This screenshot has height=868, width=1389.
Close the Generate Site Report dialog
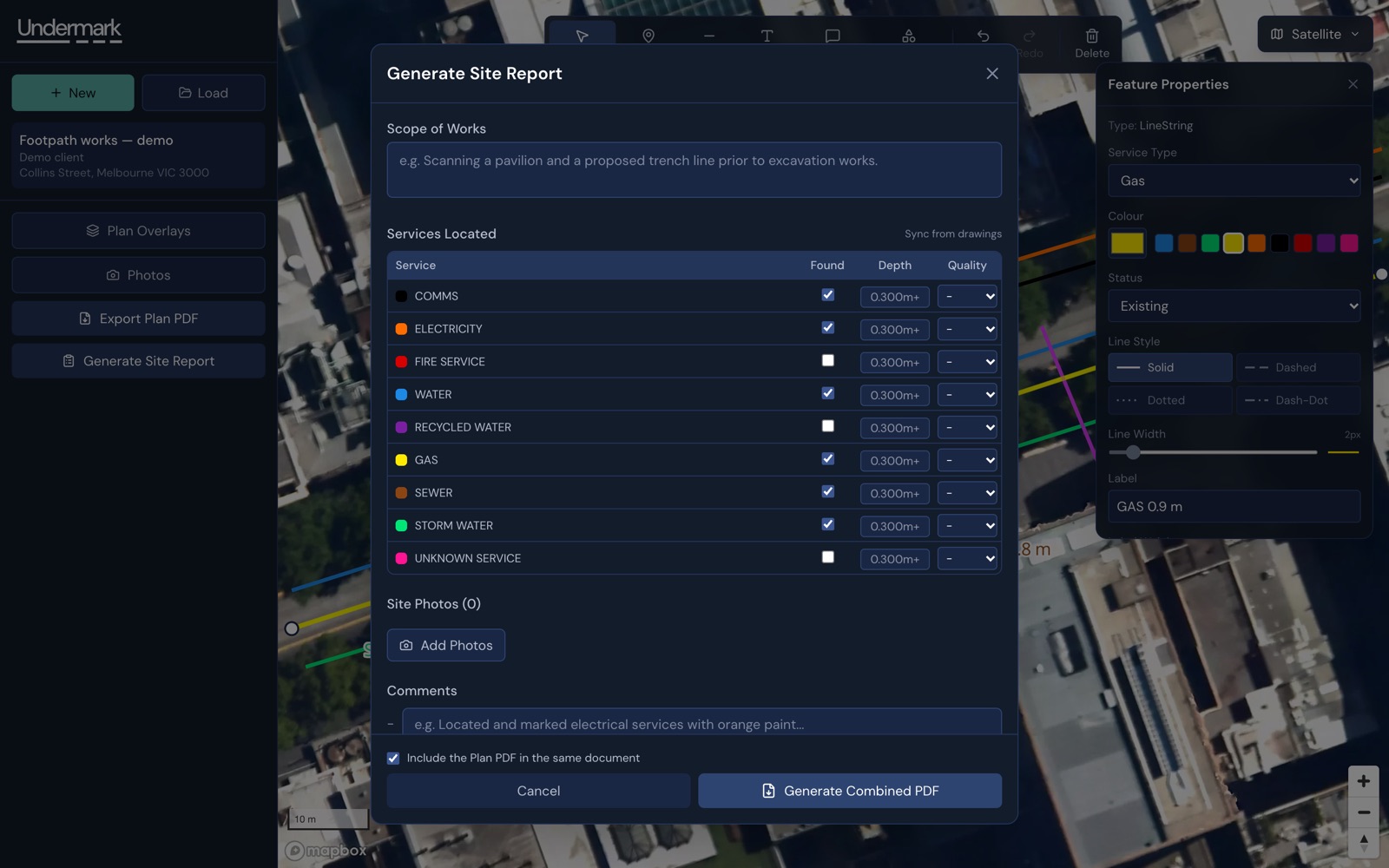[992, 74]
